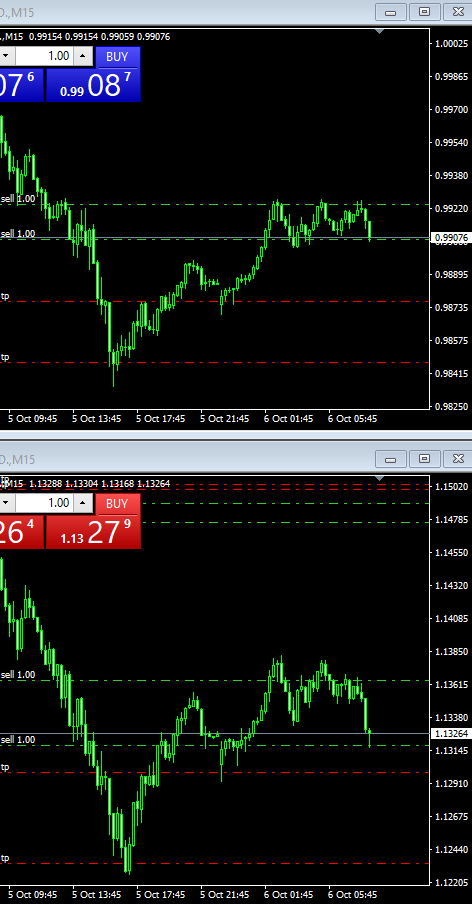Click the 0.99 08 7 ask price panel
Screen dimensions: 472x904
click(93, 85)
